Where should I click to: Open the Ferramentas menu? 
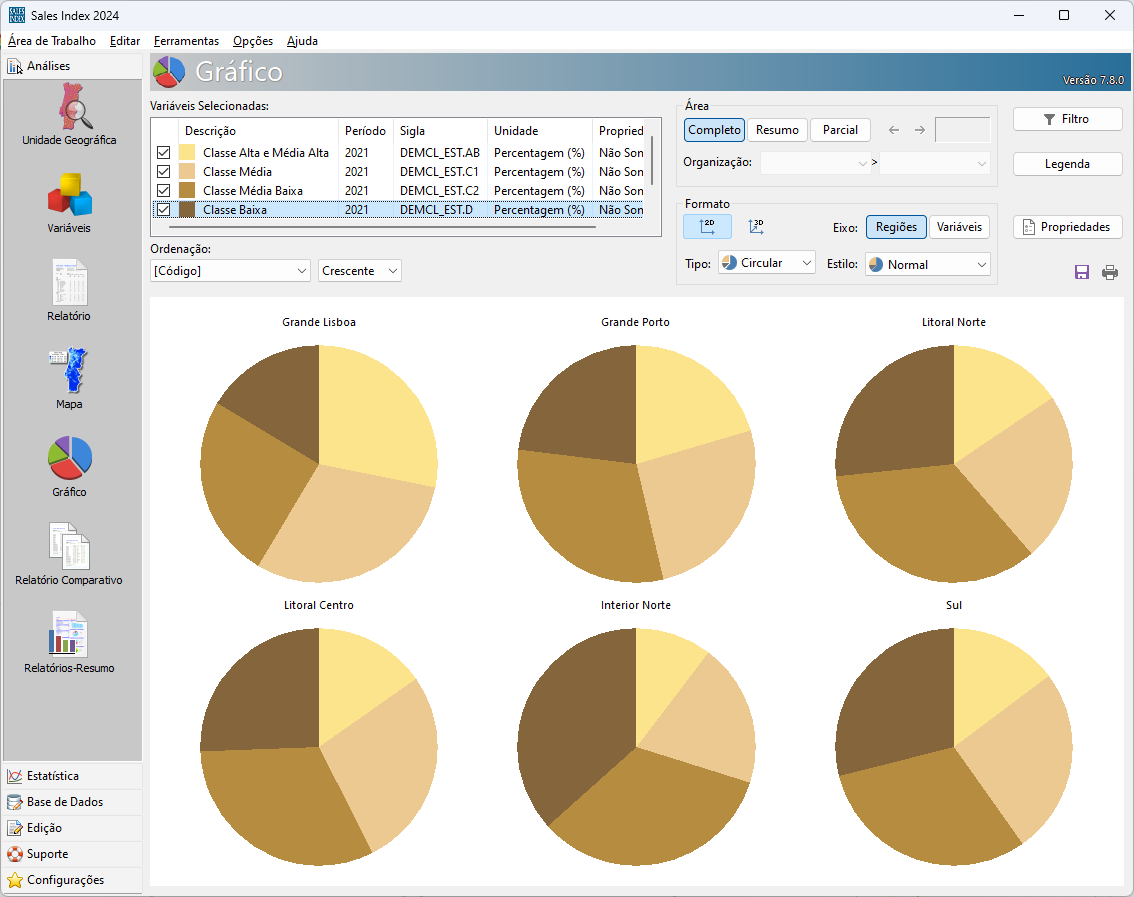[x=186, y=41]
